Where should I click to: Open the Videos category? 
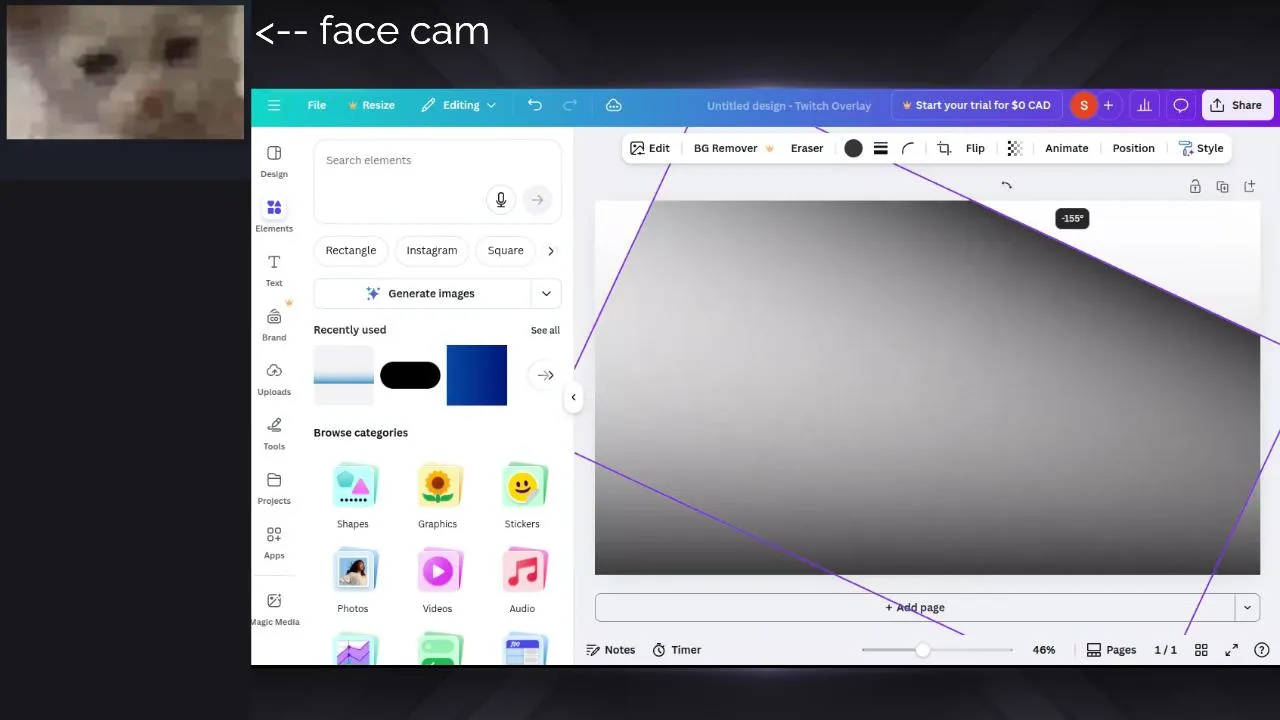click(438, 581)
